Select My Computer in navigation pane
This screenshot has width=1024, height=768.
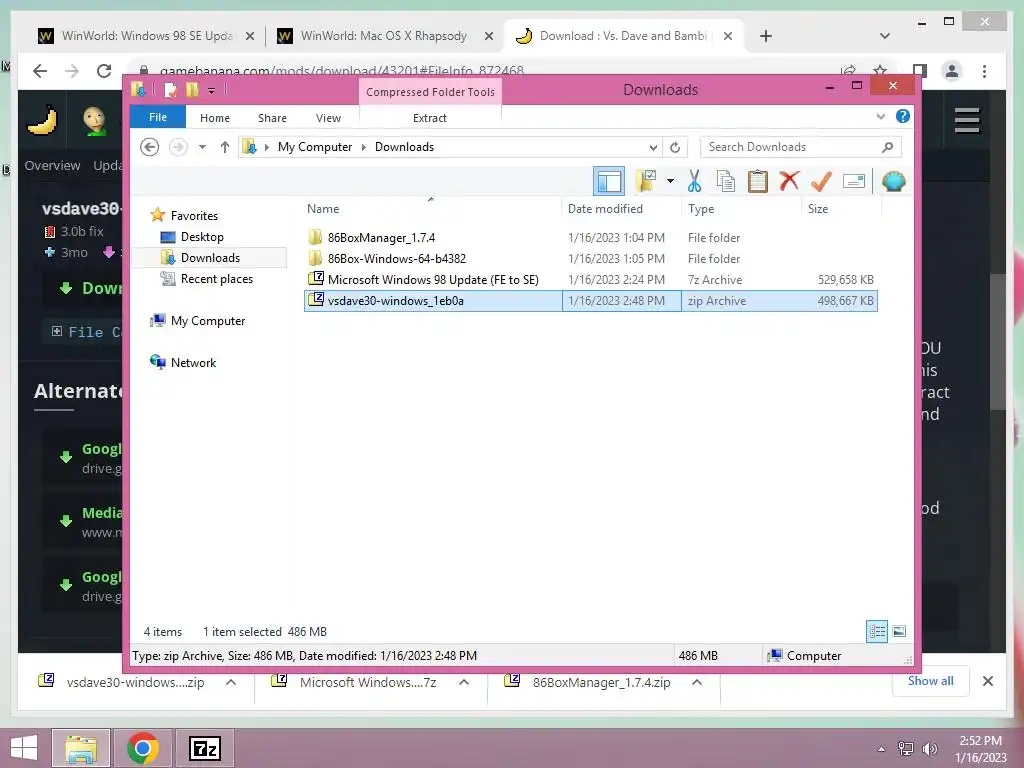point(208,321)
